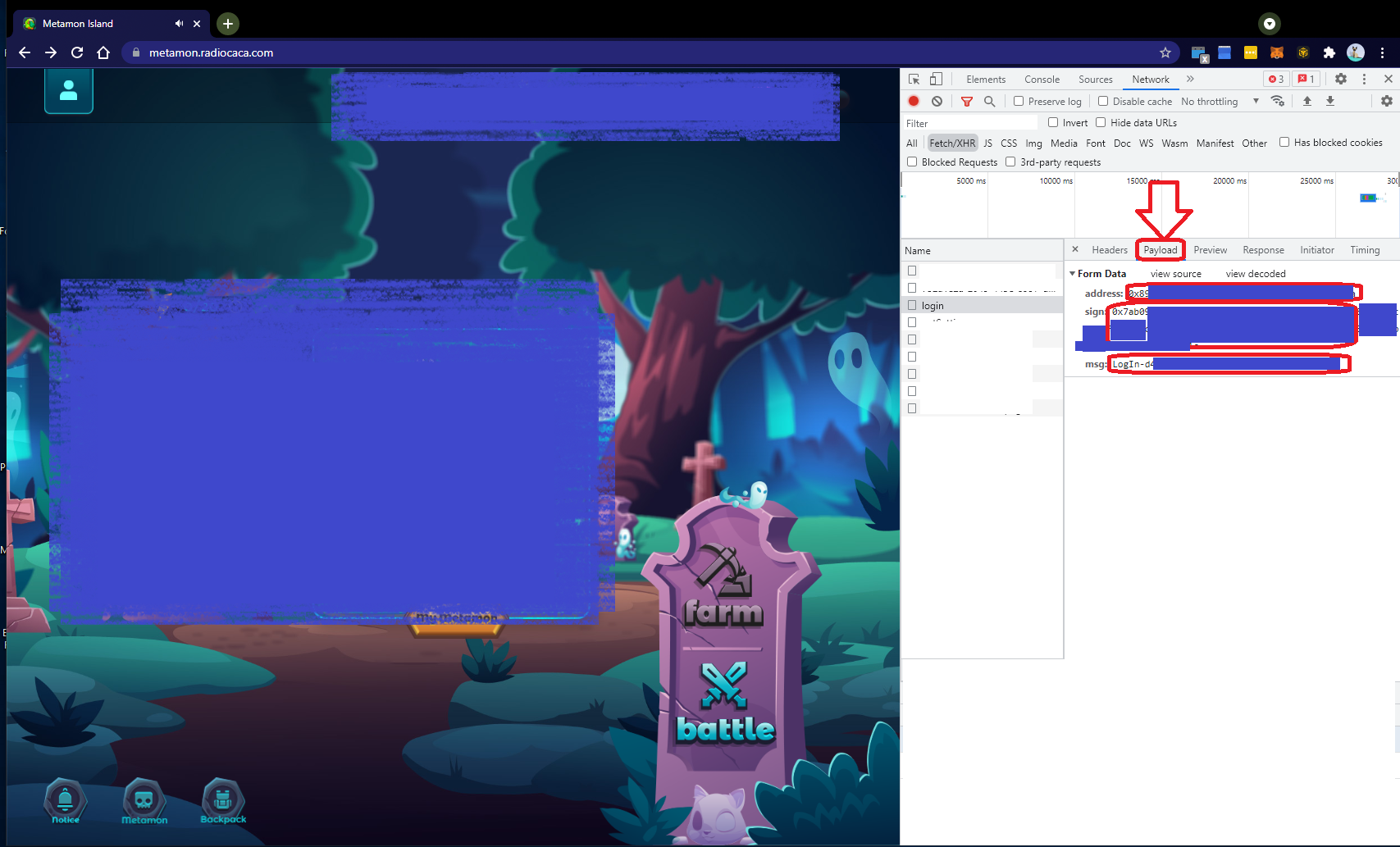The height and width of the screenshot is (847, 1400).
Task: Switch to the Console panel tab
Action: click(x=1042, y=80)
